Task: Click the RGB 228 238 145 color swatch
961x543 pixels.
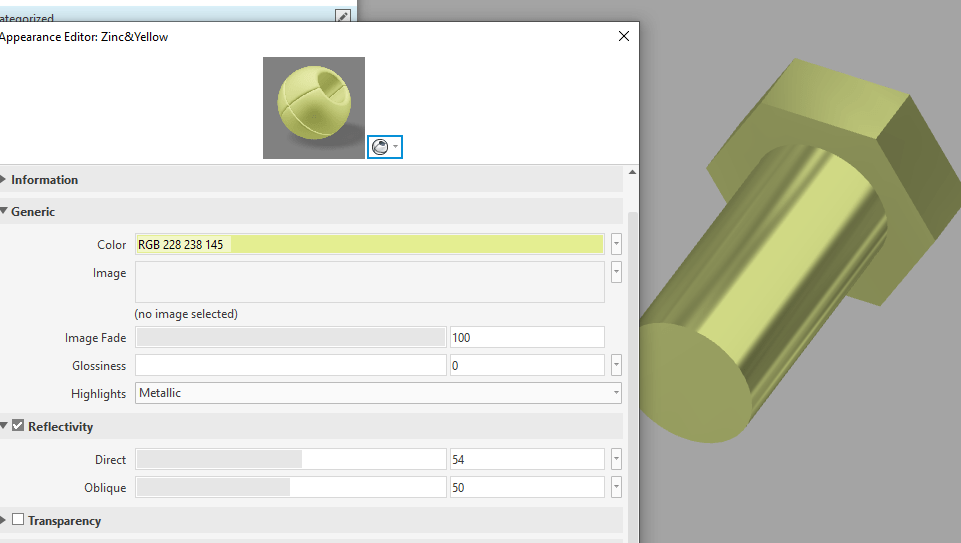Action: pyautogui.click(x=370, y=245)
